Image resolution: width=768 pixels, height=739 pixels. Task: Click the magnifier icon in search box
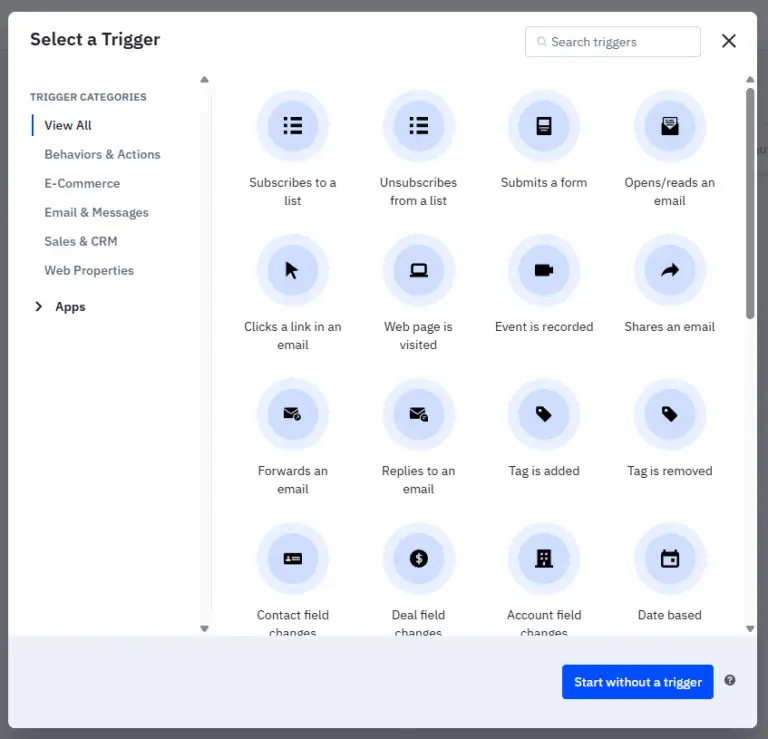coord(541,42)
